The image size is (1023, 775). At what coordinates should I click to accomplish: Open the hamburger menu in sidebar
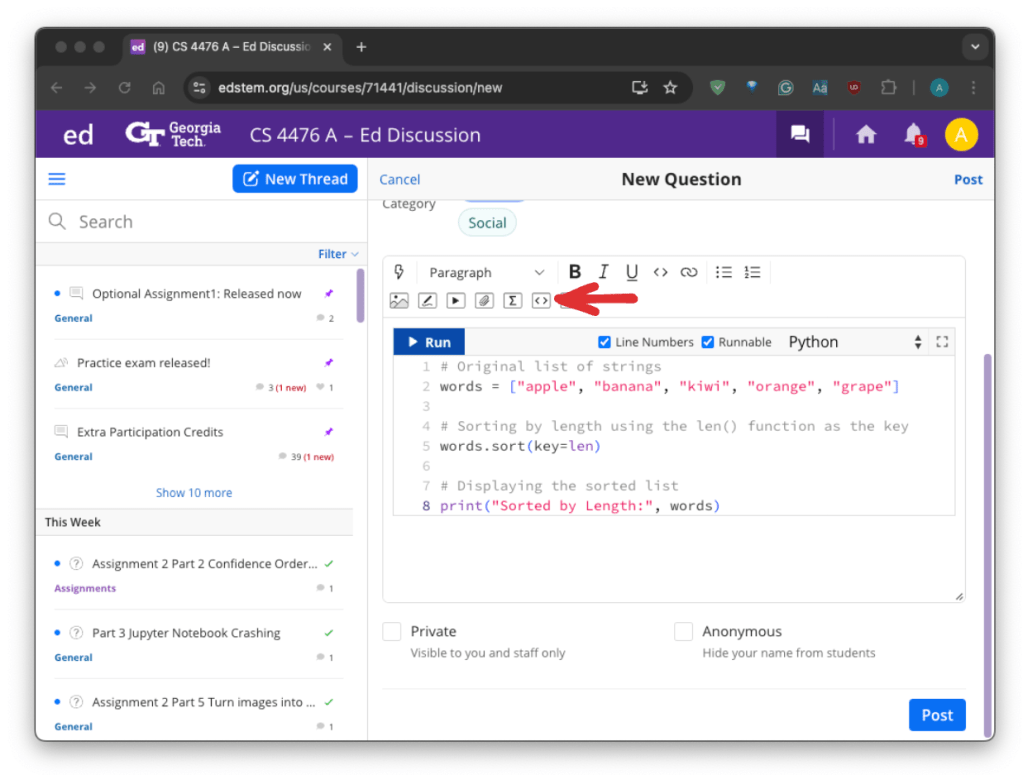pyautogui.click(x=57, y=179)
